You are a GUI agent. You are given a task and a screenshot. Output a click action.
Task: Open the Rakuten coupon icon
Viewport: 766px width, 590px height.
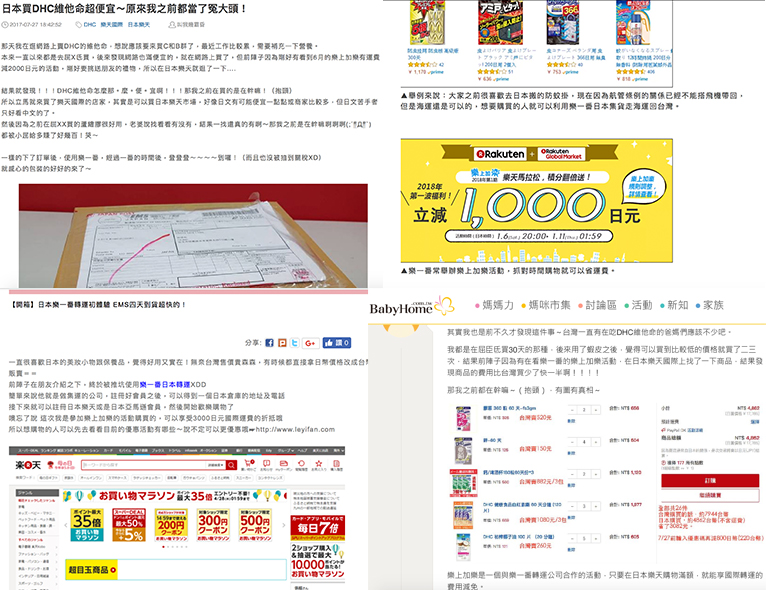tap(284, 463)
